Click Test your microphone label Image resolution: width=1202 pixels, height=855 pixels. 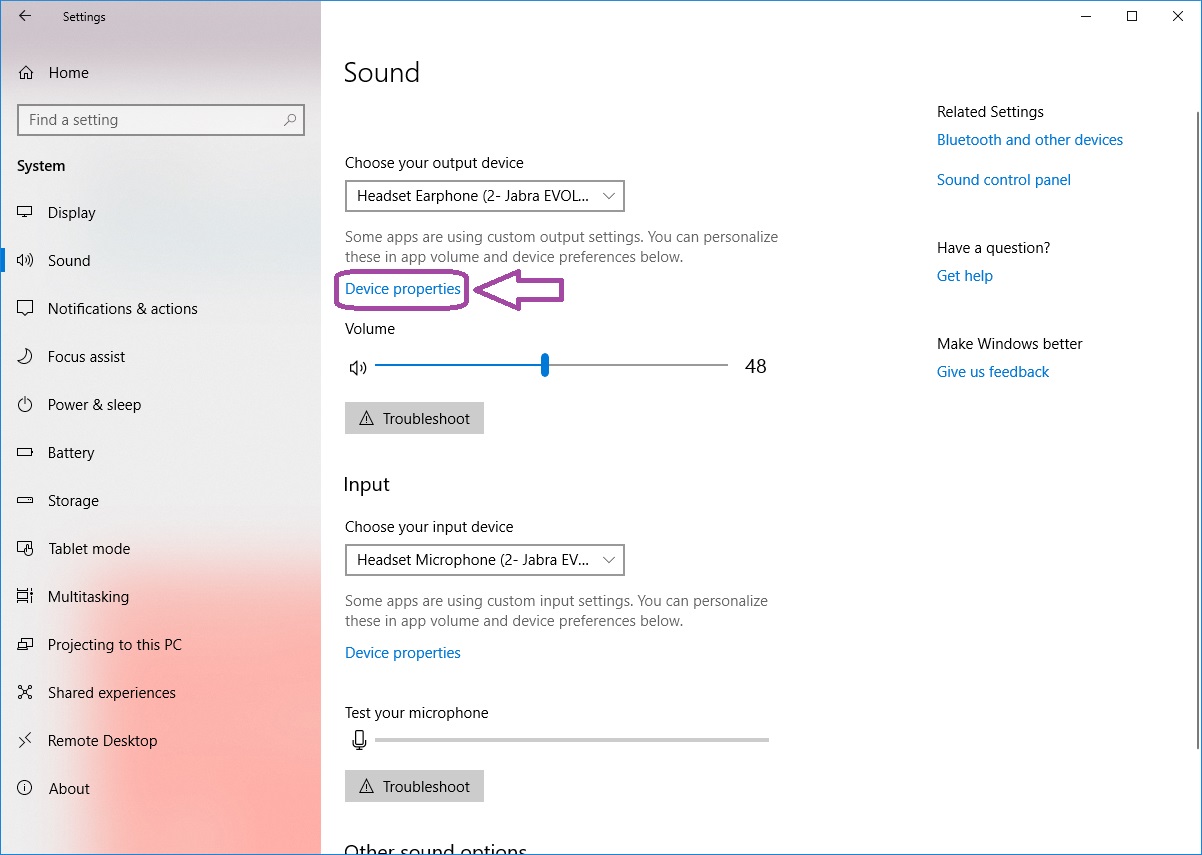coord(417,713)
